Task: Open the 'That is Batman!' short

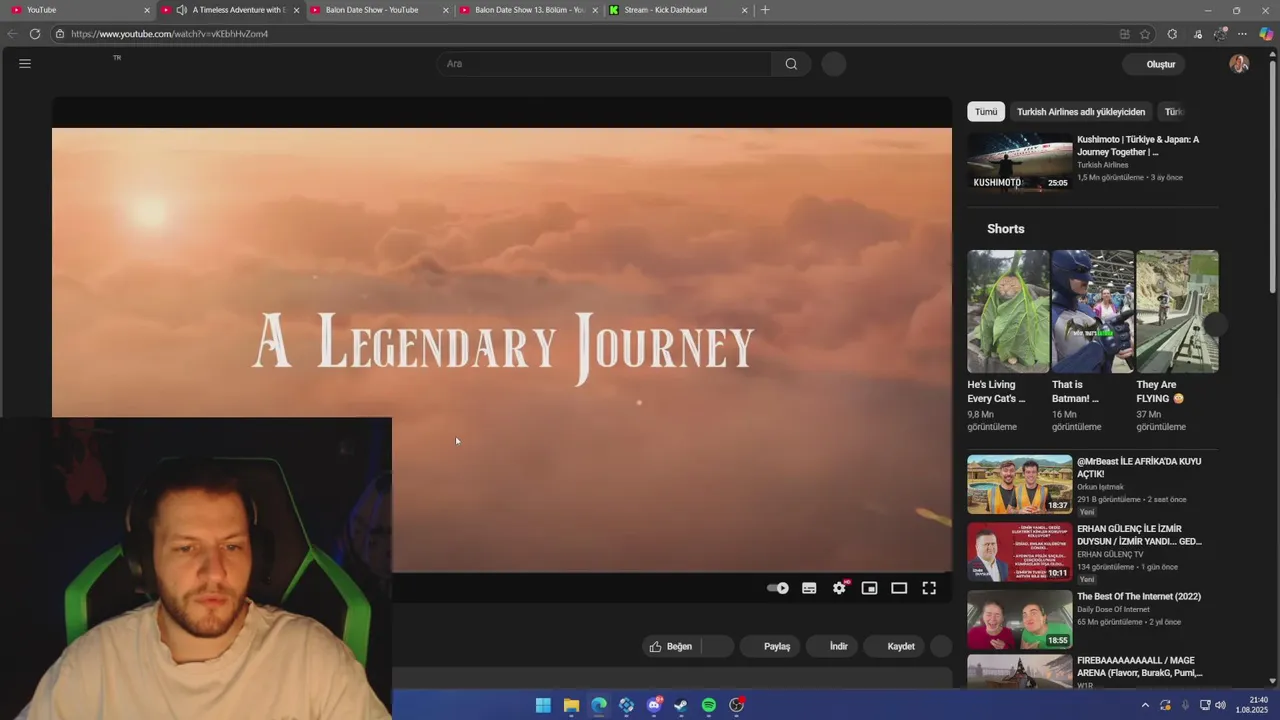Action: (1092, 311)
